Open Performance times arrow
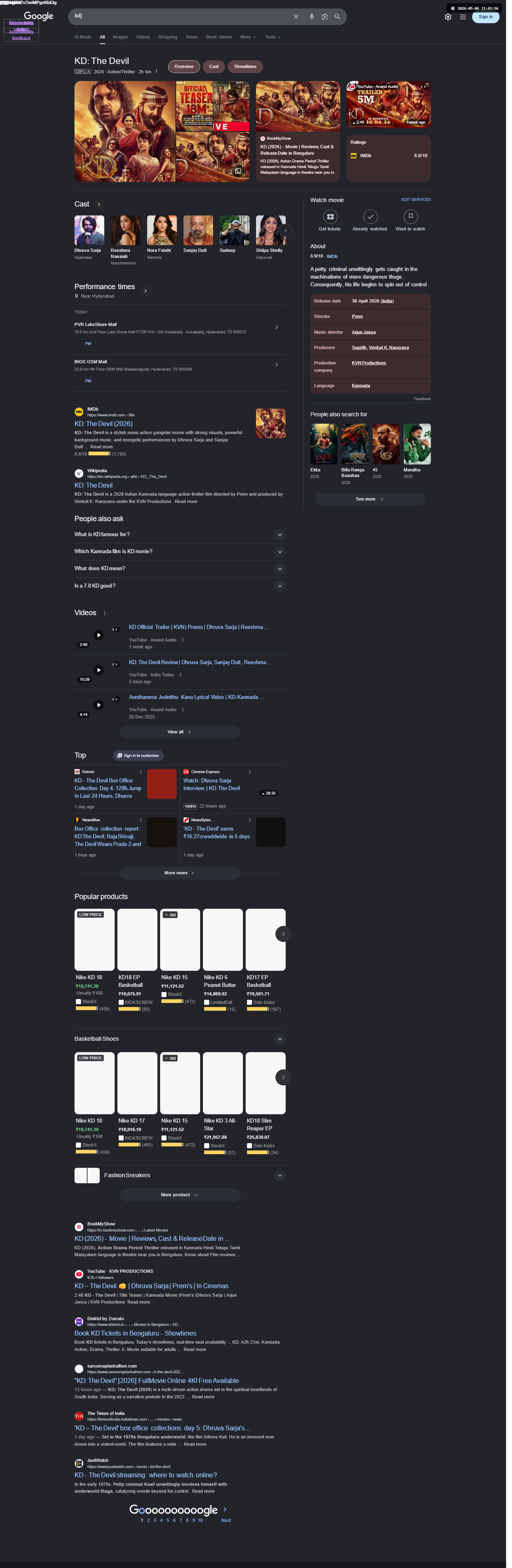This screenshot has width=512, height=1568. pyautogui.click(x=145, y=291)
